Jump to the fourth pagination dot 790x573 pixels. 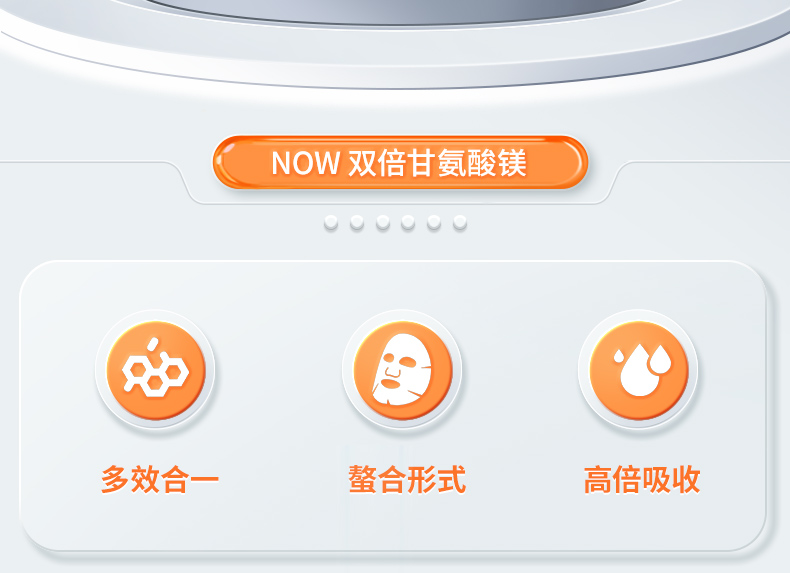(x=408, y=222)
